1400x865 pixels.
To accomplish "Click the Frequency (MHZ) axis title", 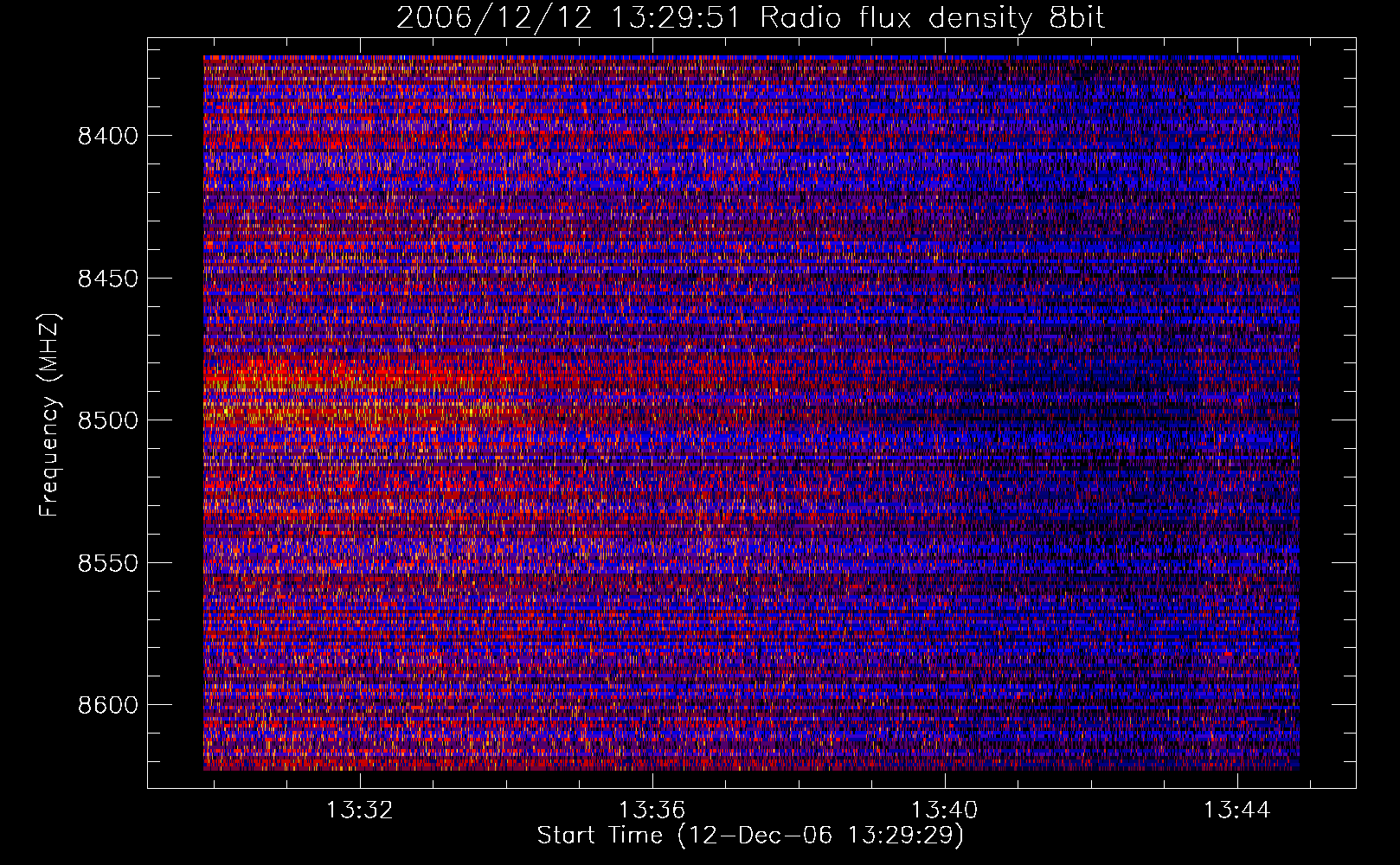I will pos(49,415).
